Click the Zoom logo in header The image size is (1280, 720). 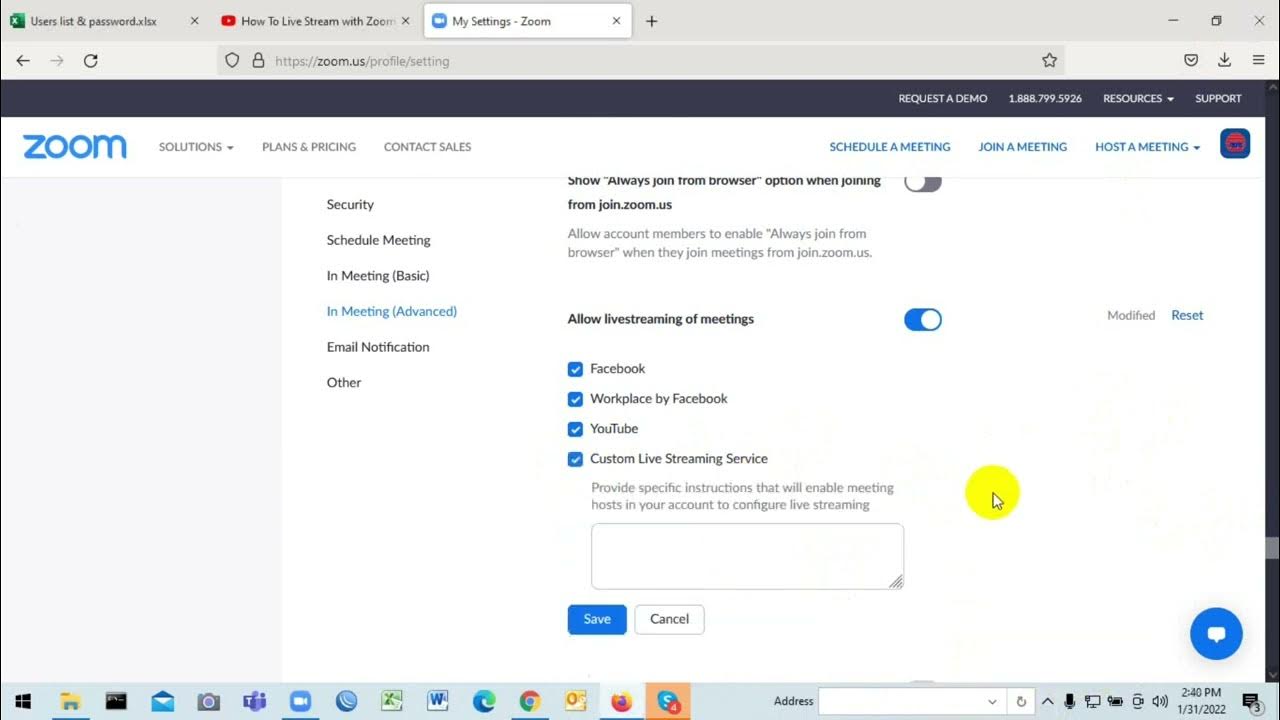point(75,147)
